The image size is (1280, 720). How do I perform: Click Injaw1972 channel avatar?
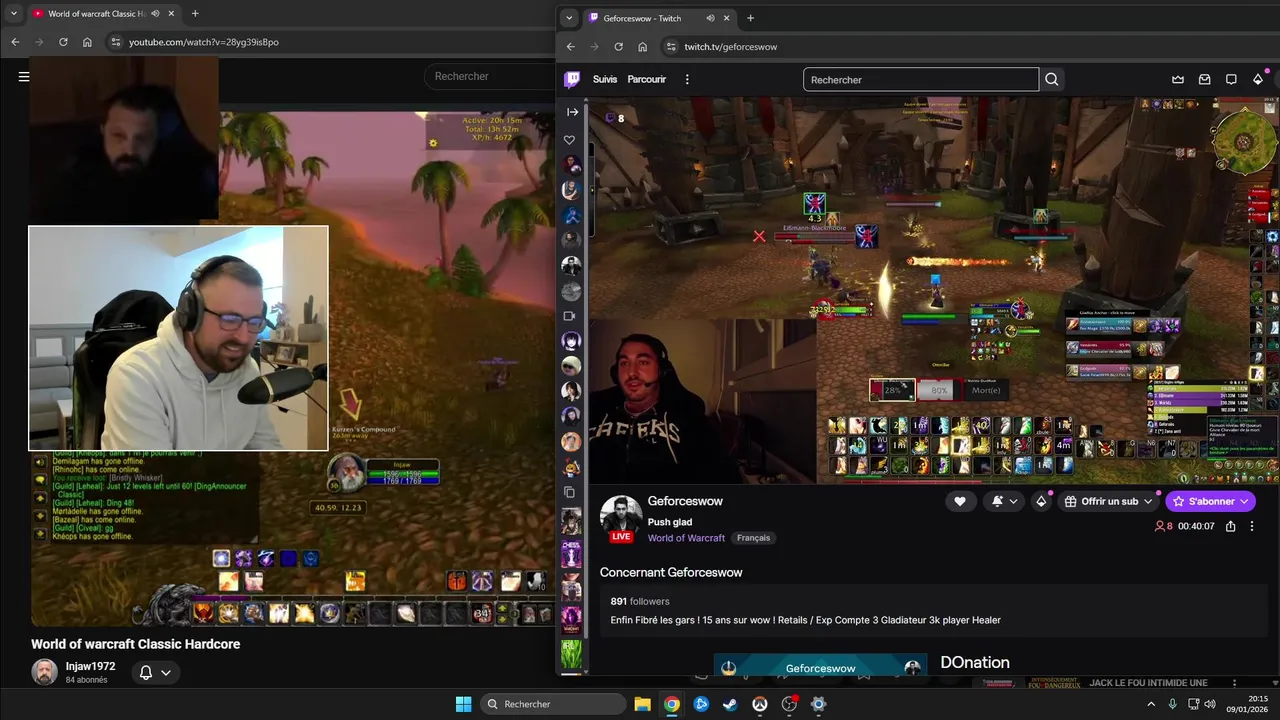[44, 672]
